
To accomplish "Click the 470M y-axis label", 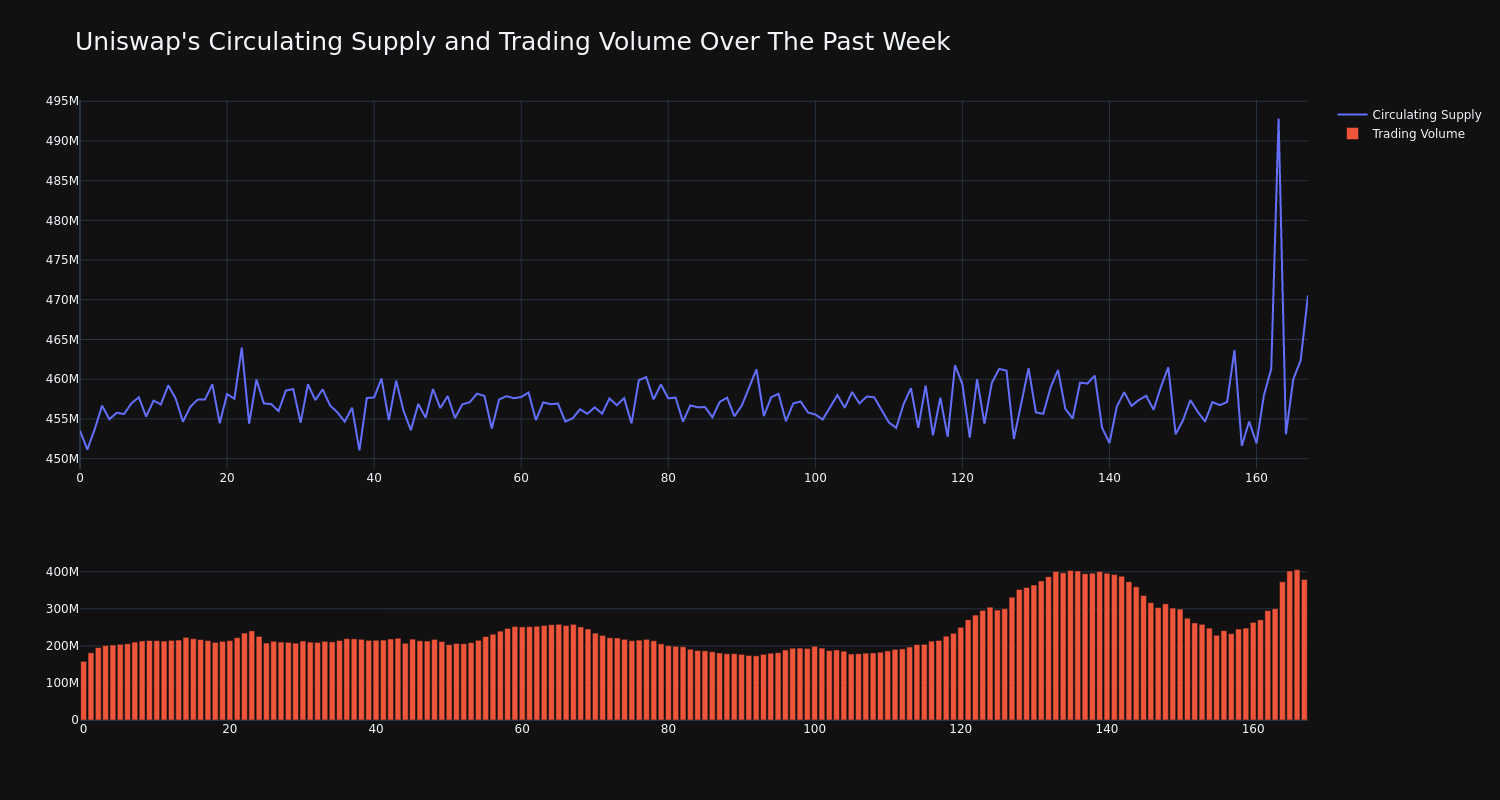I will [62, 300].
